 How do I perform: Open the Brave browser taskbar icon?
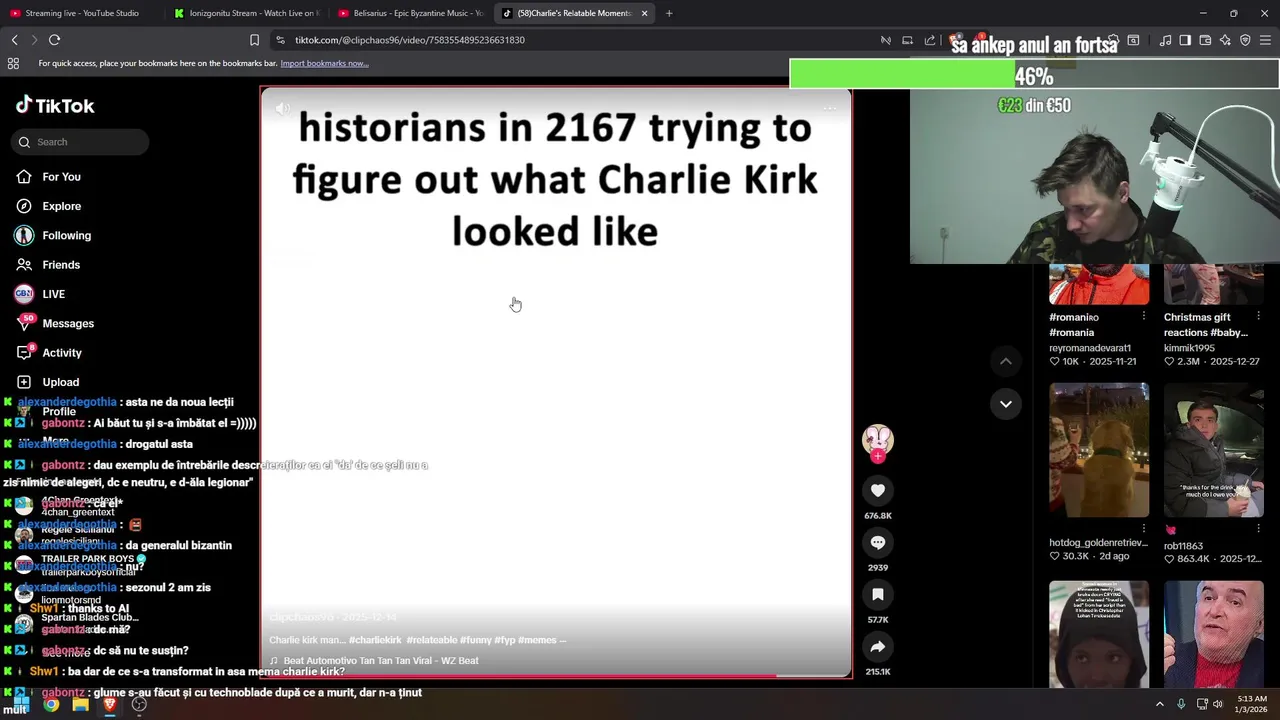click(x=110, y=704)
